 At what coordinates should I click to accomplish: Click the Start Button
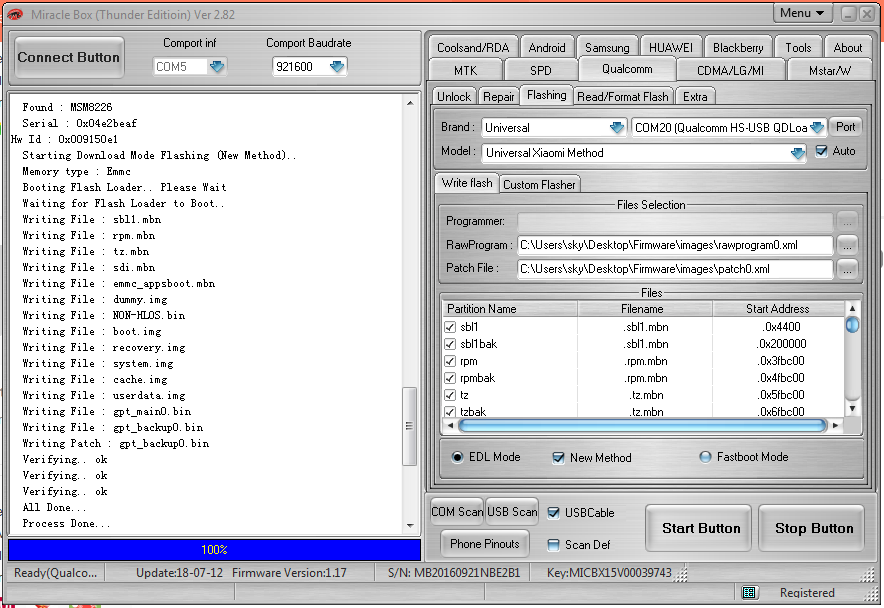[x=701, y=528]
